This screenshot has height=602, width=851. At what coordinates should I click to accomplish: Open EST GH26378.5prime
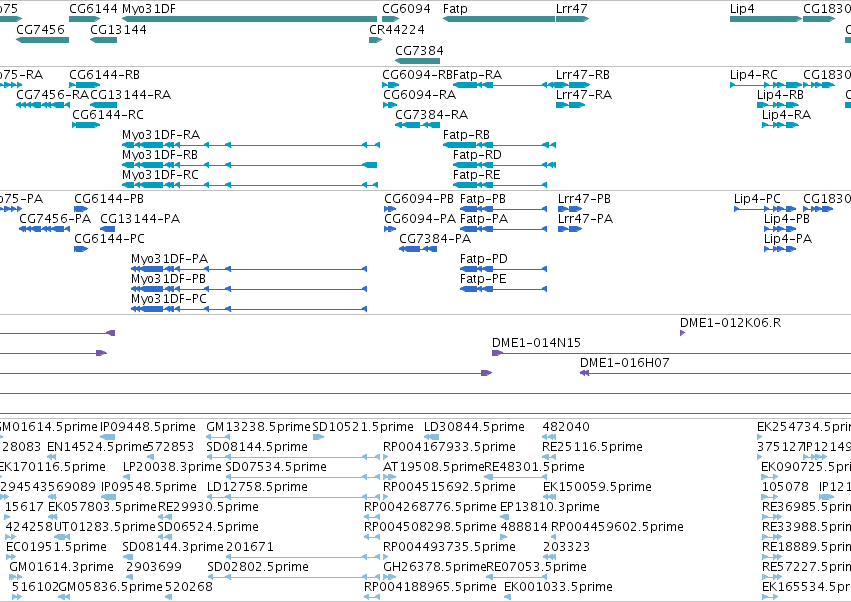[x=389, y=577]
